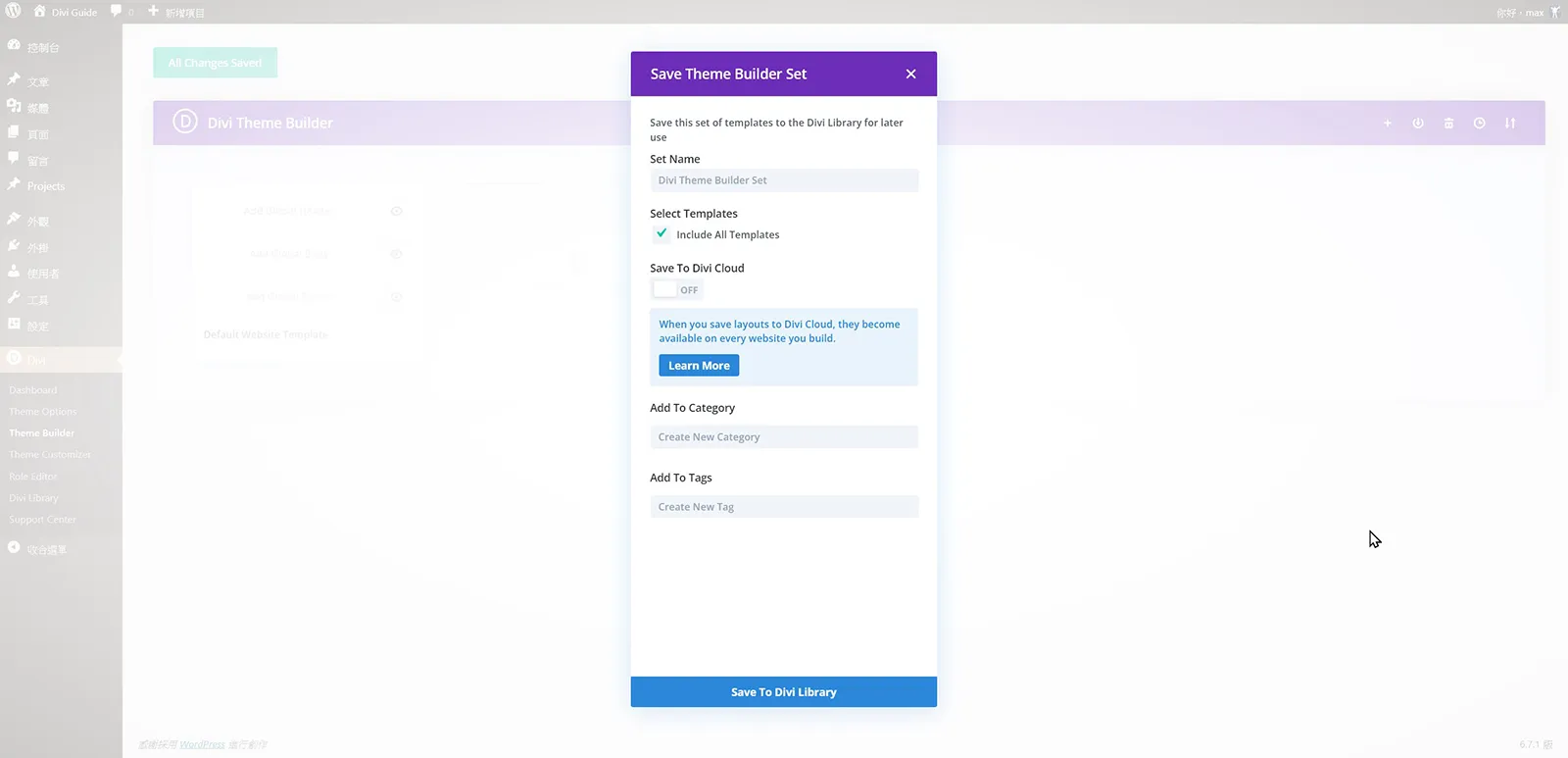Image resolution: width=1568 pixels, height=758 pixels.
Task: Click the Learn More button
Action: 699,366
